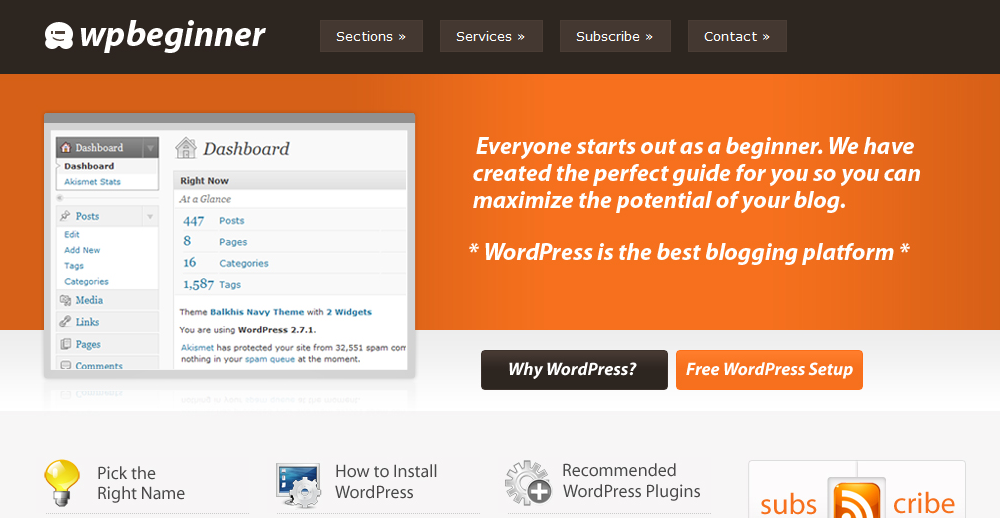Open the Recommended WordPress Plugins link
Viewport: 1000px width, 518px height.
pyautogui.click(x=631, y=480)
